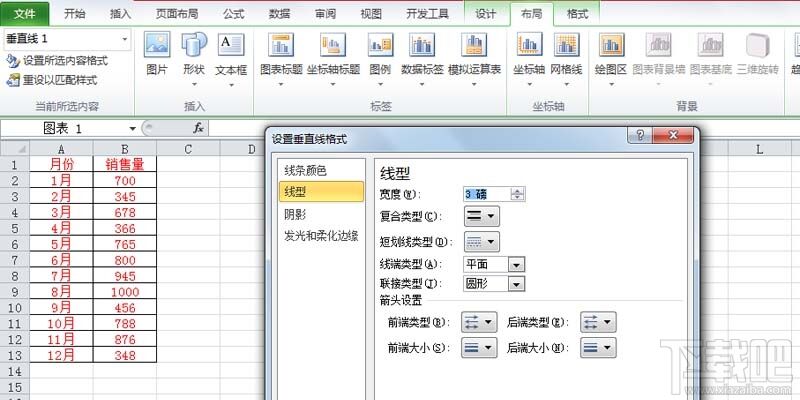Select column C header
Image resolution: width=800 pixels, height=400 pixels.
click(x=188, y=149)
